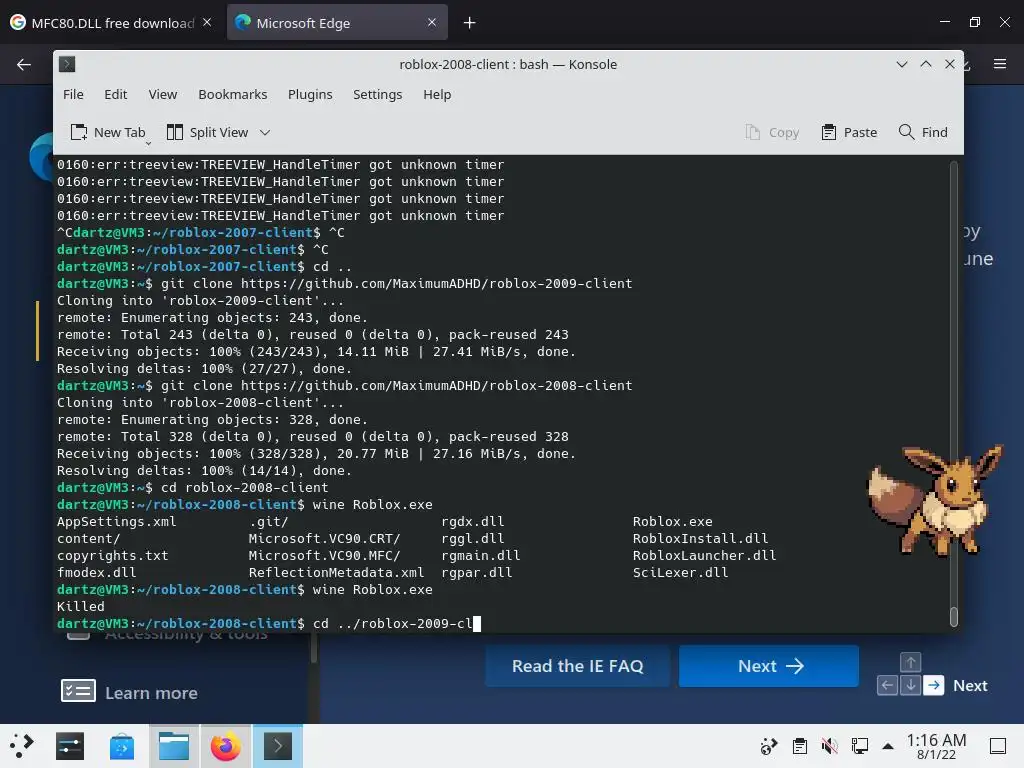Close the Microsoft Edge browser tab
Screen dimensions: 1024x768
pos(432,22)
